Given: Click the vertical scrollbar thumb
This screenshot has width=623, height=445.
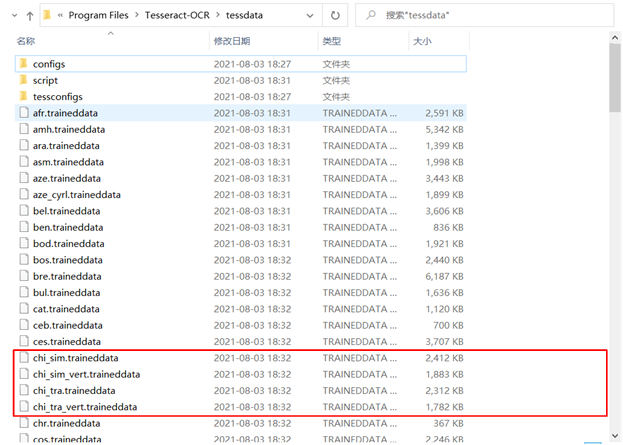Looking at the screenshot, I should (615, 78).
